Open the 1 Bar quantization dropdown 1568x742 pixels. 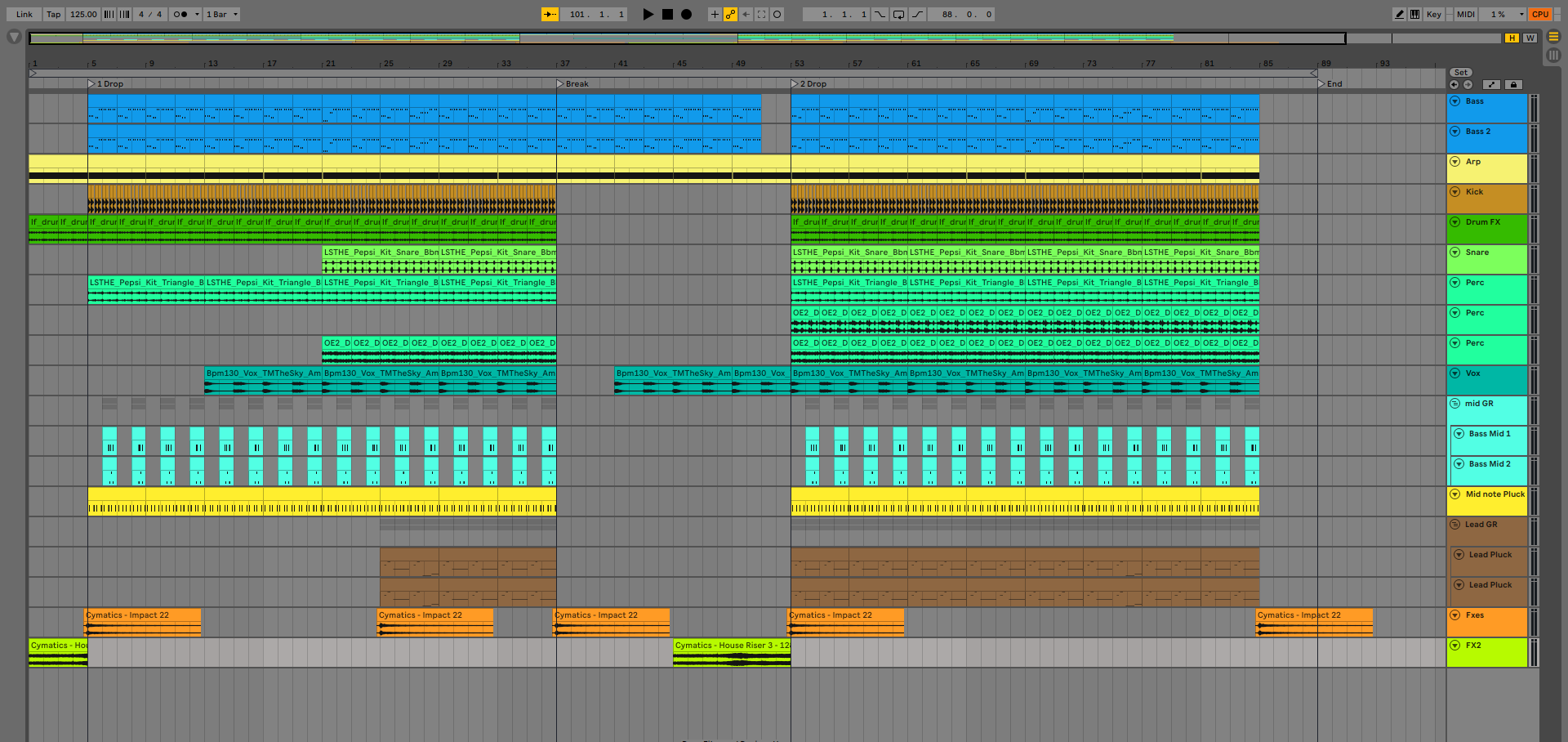221,14
